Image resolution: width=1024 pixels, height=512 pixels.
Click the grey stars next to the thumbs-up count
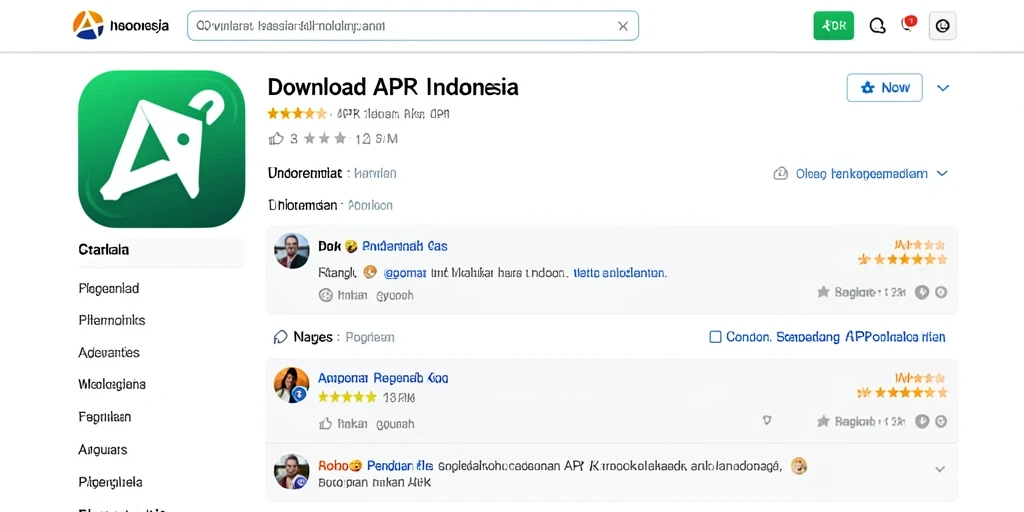coord(325,138)
